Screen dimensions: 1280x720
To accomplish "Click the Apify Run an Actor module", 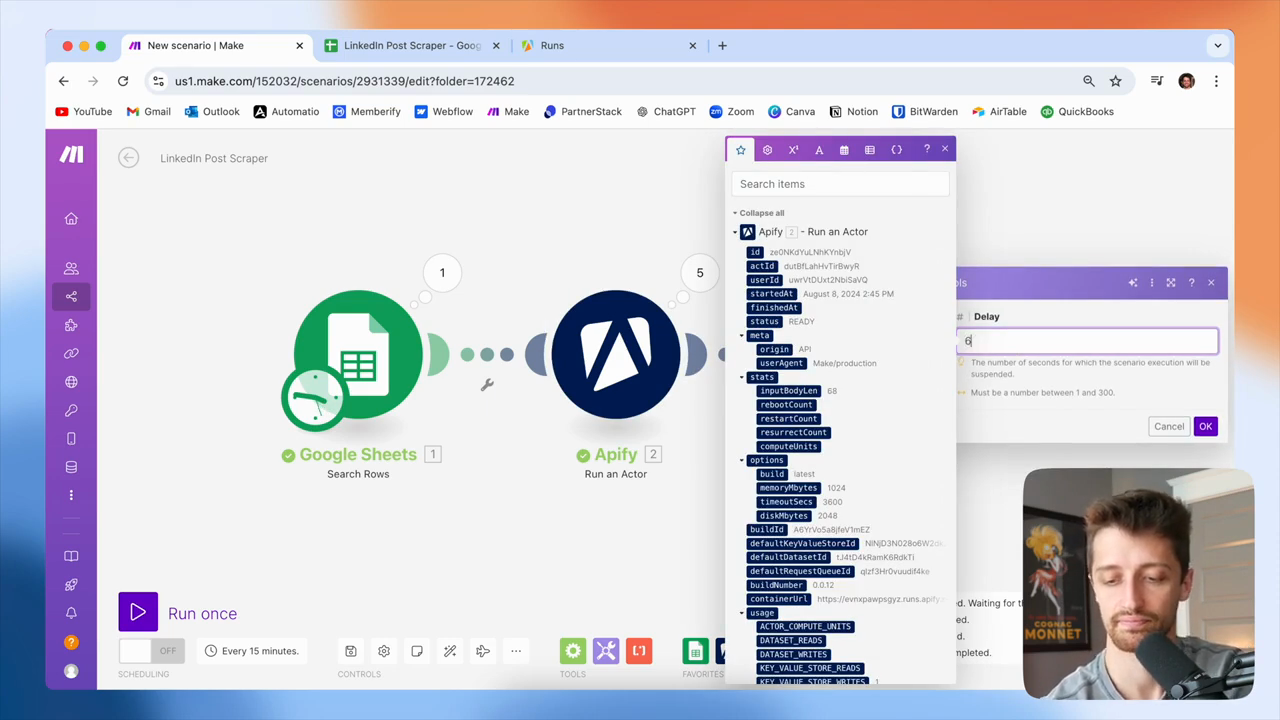I will pos(616,354).
